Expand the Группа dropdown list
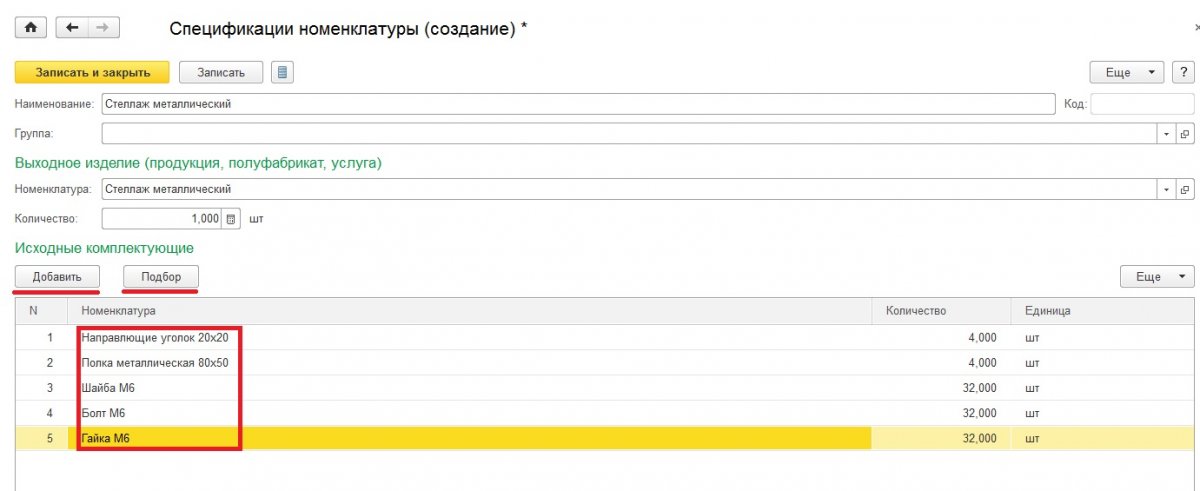Image resolution: width=1200 pixels, height=491 pixels. (x=1167, y=133)
